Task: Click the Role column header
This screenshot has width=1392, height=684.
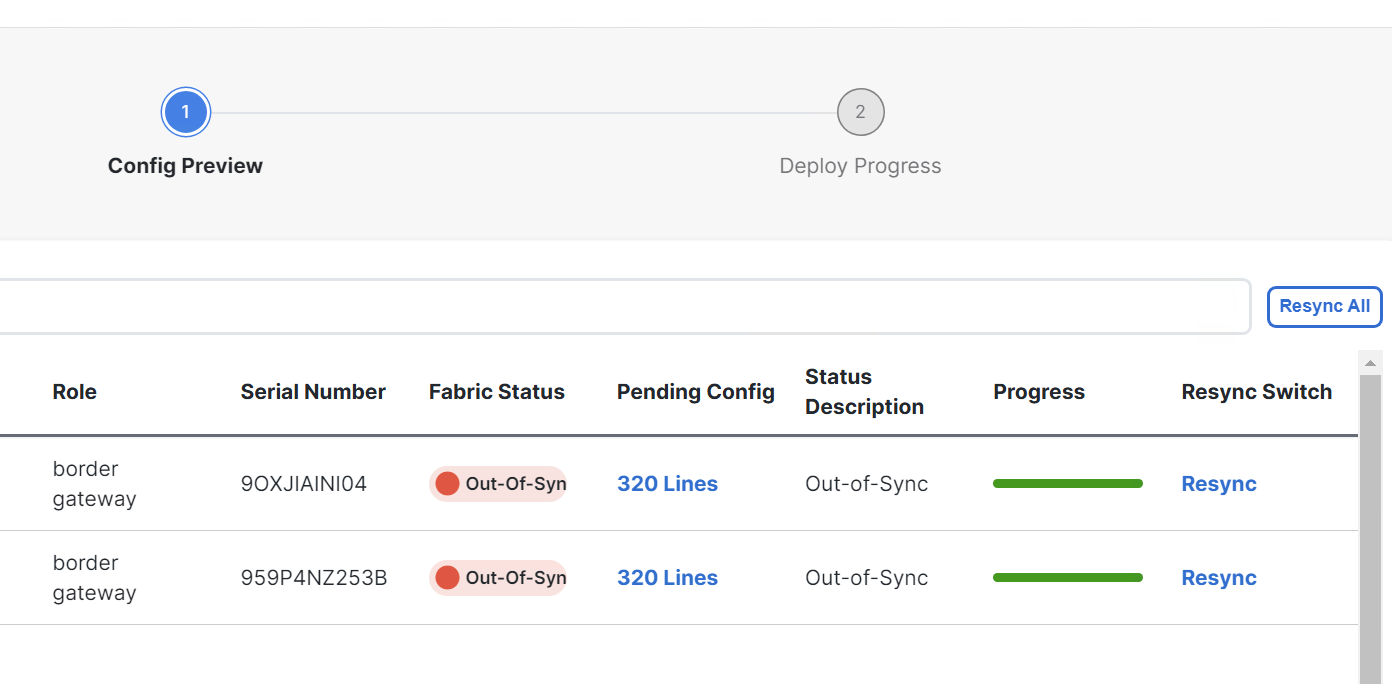Action: tap(75, 392)
